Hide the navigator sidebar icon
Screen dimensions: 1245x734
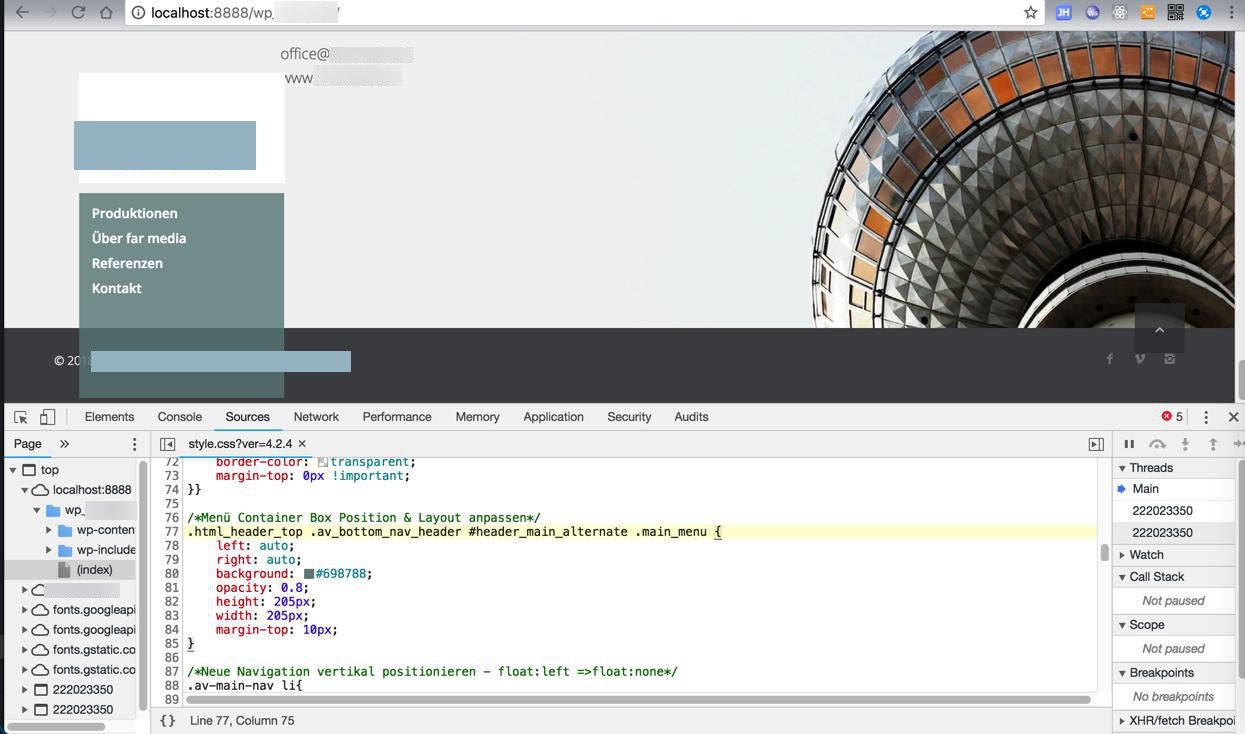pos(167,444)
